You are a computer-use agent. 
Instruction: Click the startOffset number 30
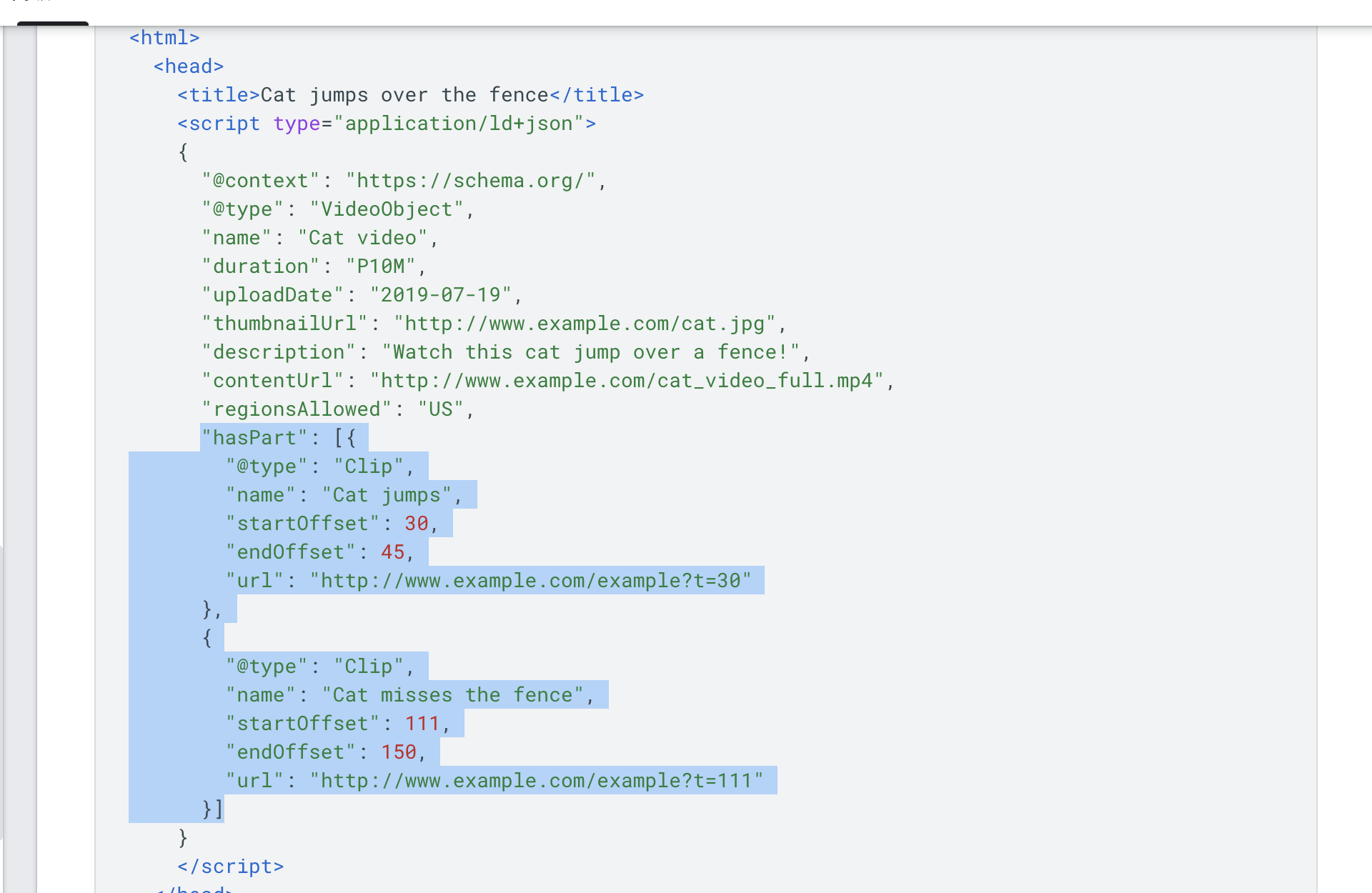(x=417, y=524)
